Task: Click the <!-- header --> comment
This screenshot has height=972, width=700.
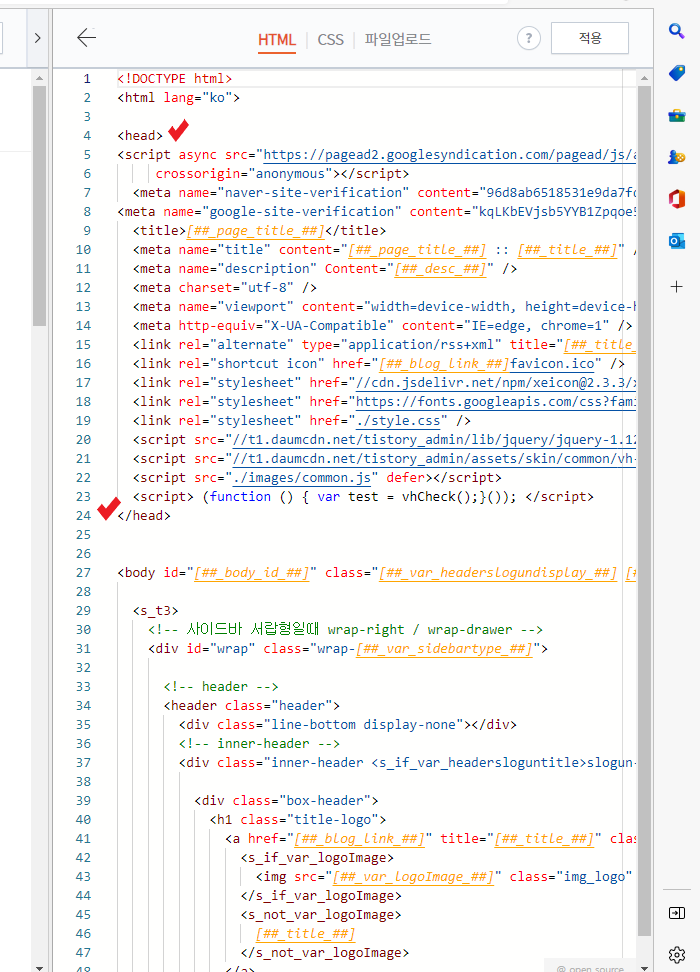Action: coord(221,687)
